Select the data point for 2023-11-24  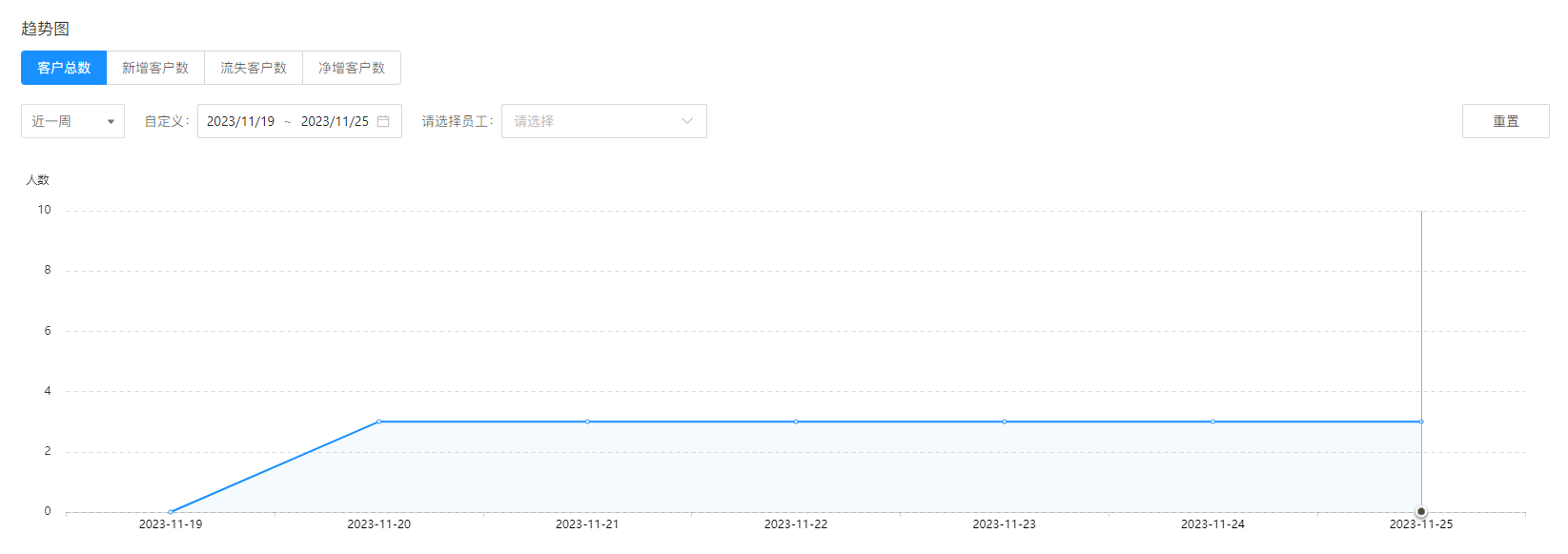pos(1212,421)
